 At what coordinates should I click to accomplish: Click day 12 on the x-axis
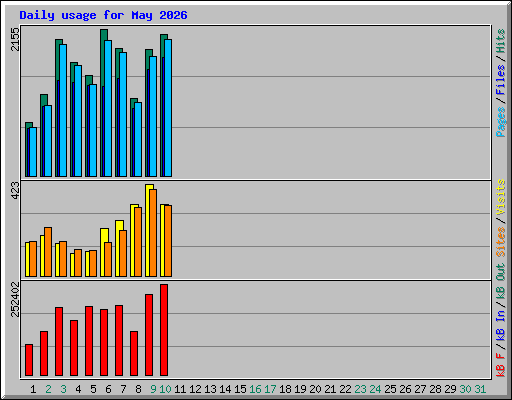[x=195, y=389]
